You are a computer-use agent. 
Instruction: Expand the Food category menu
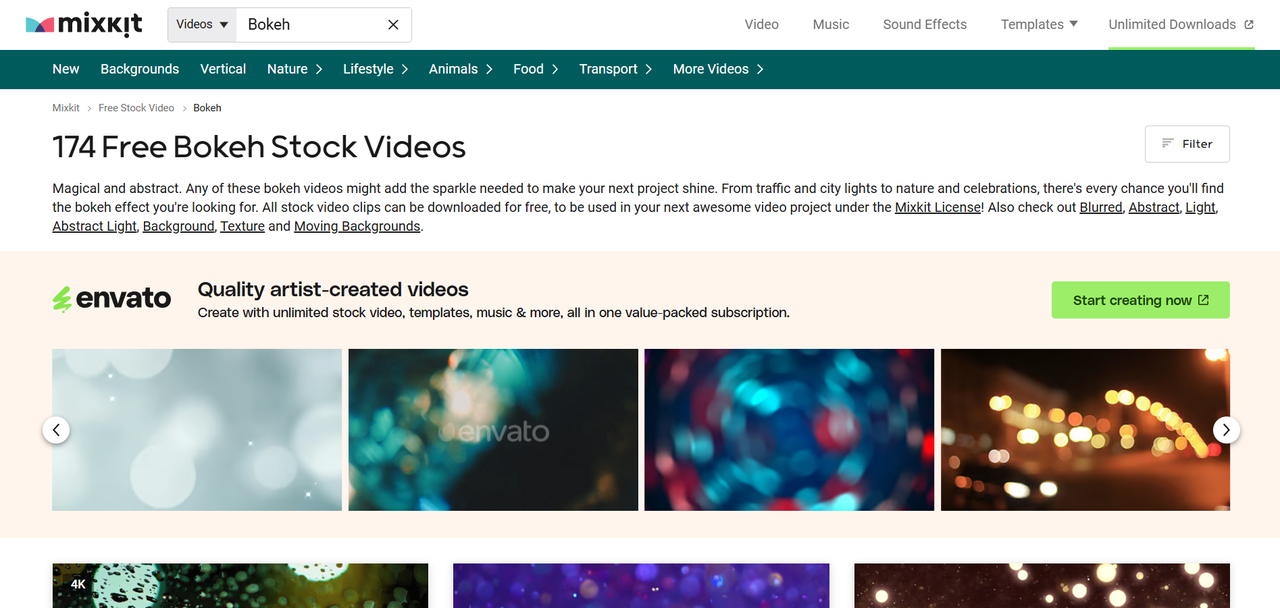(x=536, y=69)
